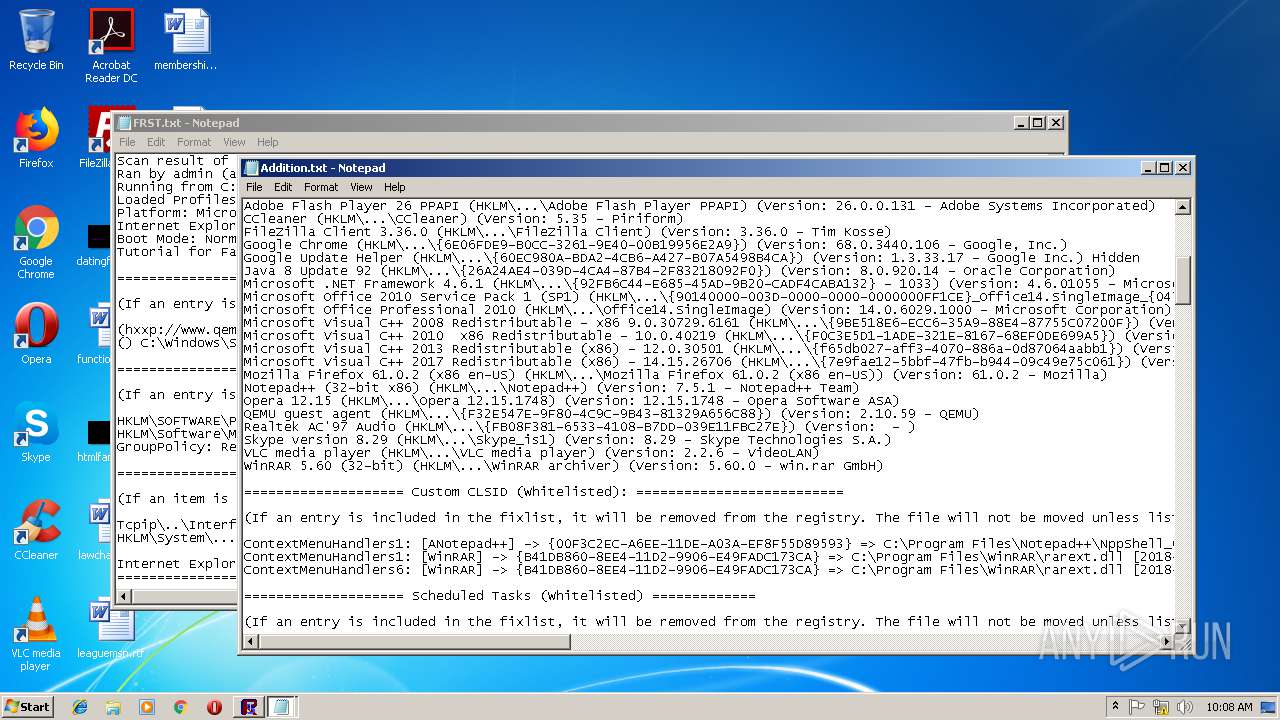Click the Realtek AC'97 Audio line
This screenshot has height=720, width=1280.
click(579, 427)
